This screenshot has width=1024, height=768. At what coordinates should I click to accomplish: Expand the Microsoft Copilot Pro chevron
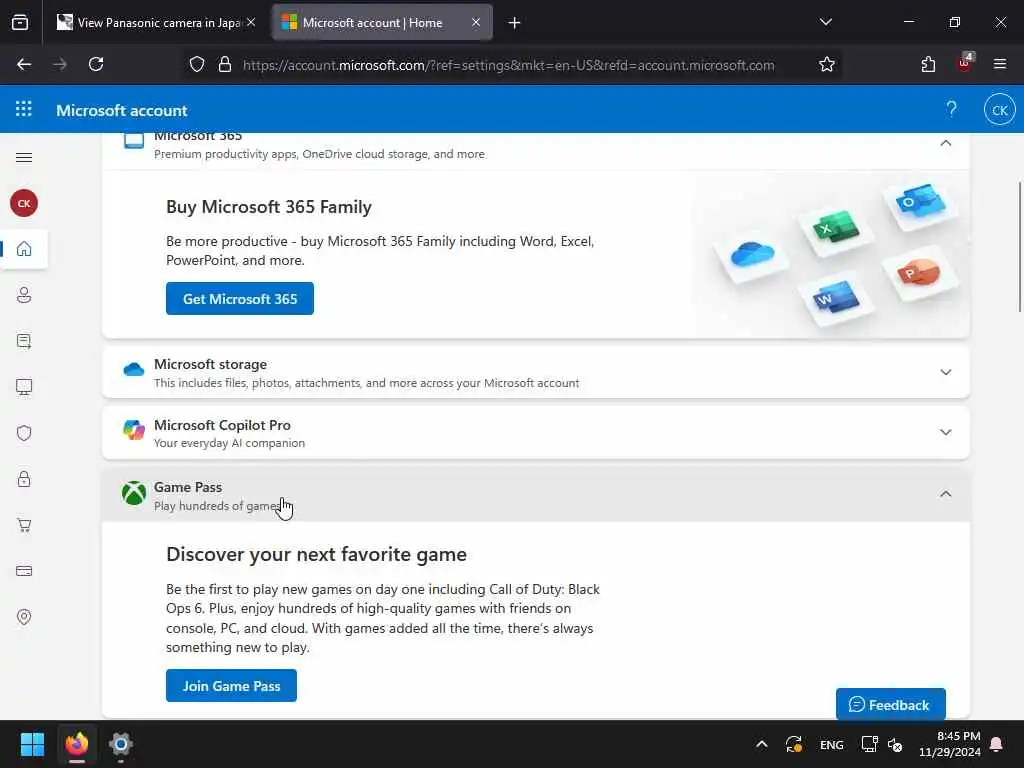(x=946, y=432)
